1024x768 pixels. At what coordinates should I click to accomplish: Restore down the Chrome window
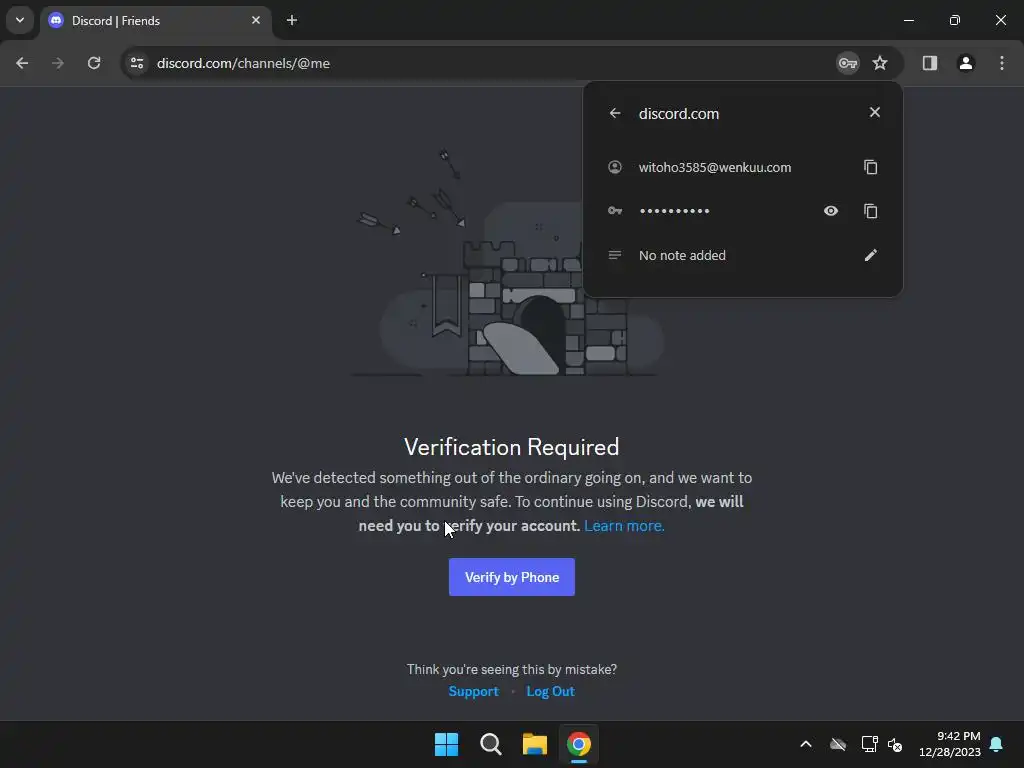point(955,20)
